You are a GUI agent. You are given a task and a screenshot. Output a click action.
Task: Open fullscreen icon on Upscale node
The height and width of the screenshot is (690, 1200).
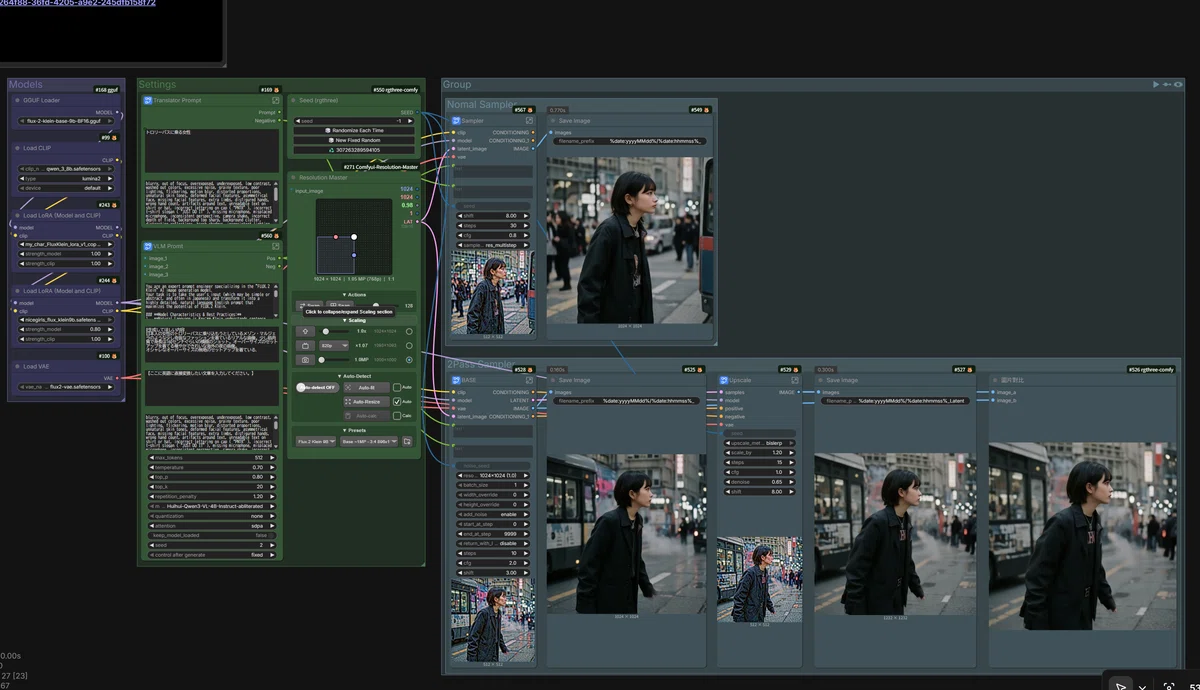[796, 380]
